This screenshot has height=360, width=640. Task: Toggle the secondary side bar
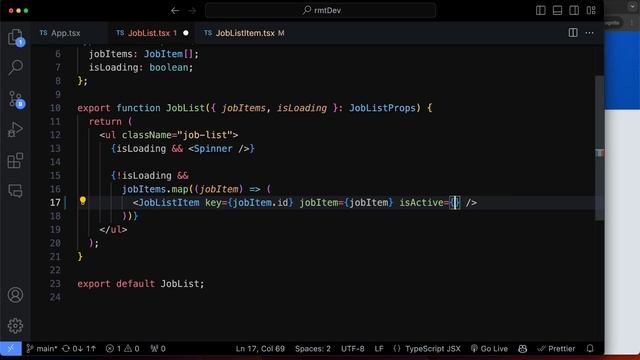(574, 11)
